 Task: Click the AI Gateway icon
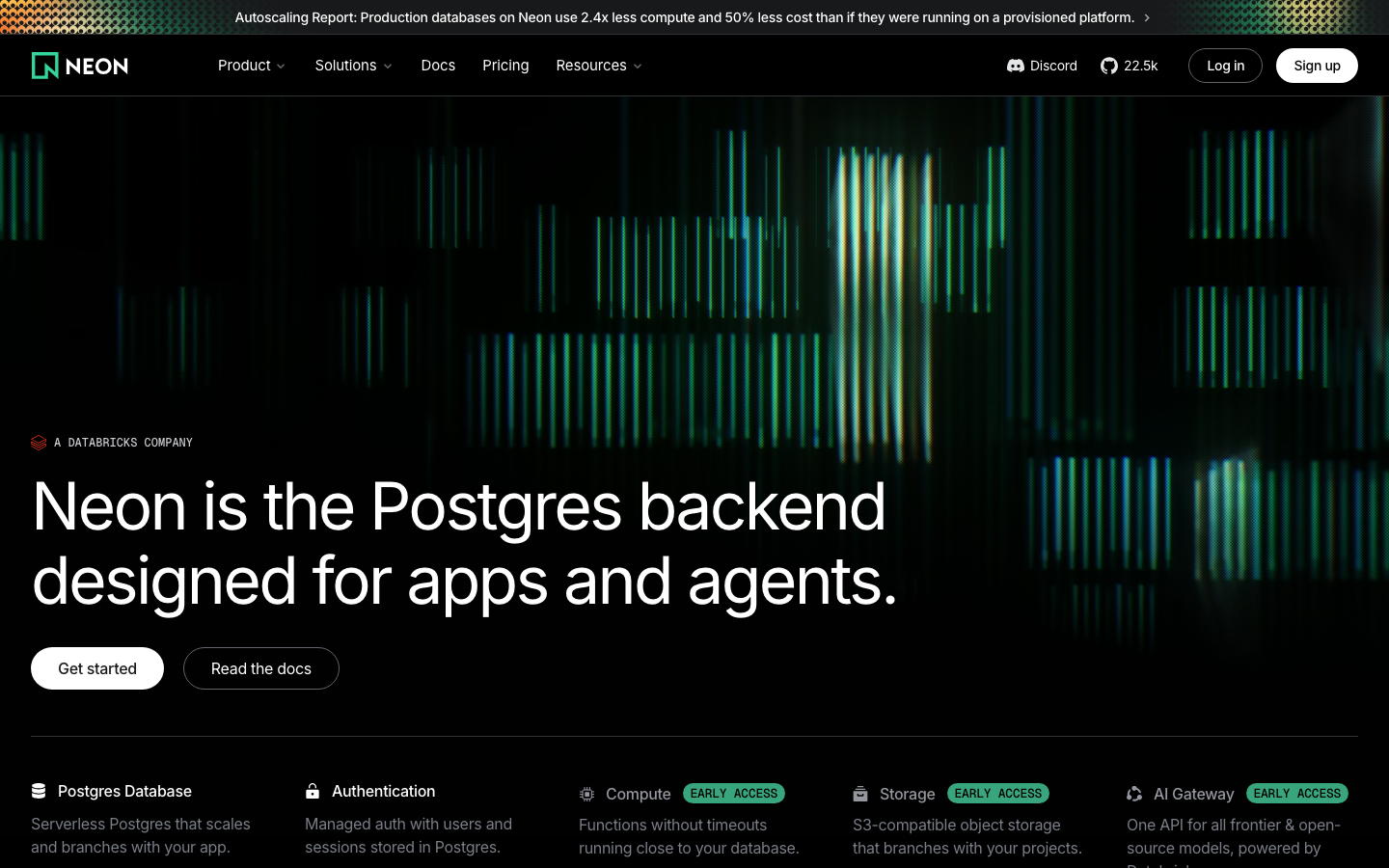click(x=1134, y=794)
